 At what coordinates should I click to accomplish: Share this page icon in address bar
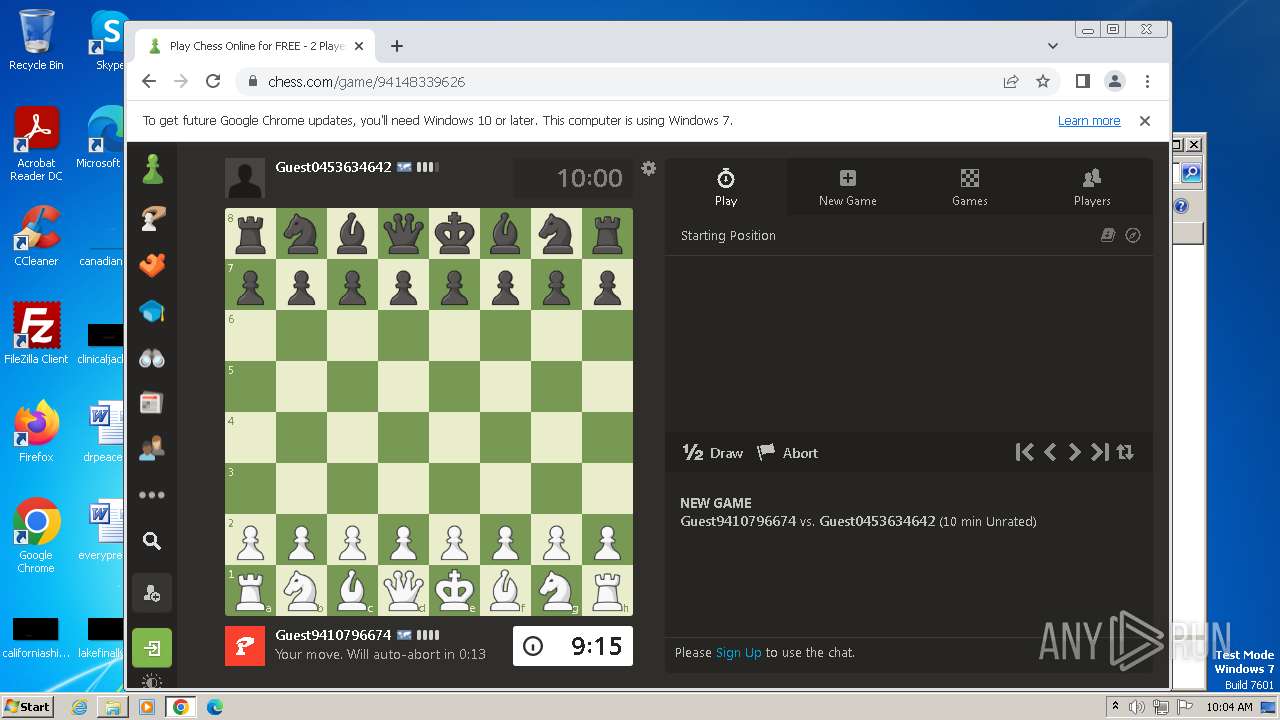click(x=1011, y=82)
